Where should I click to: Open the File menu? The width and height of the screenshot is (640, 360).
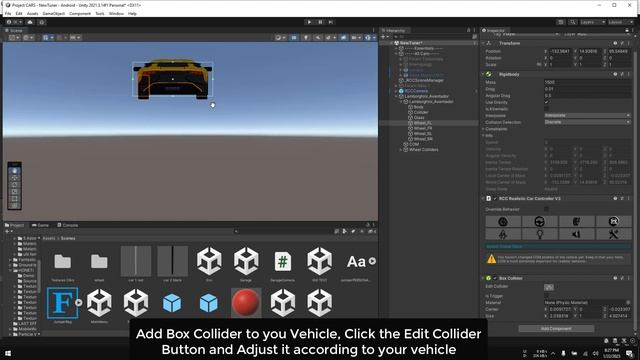coord(8,13)
